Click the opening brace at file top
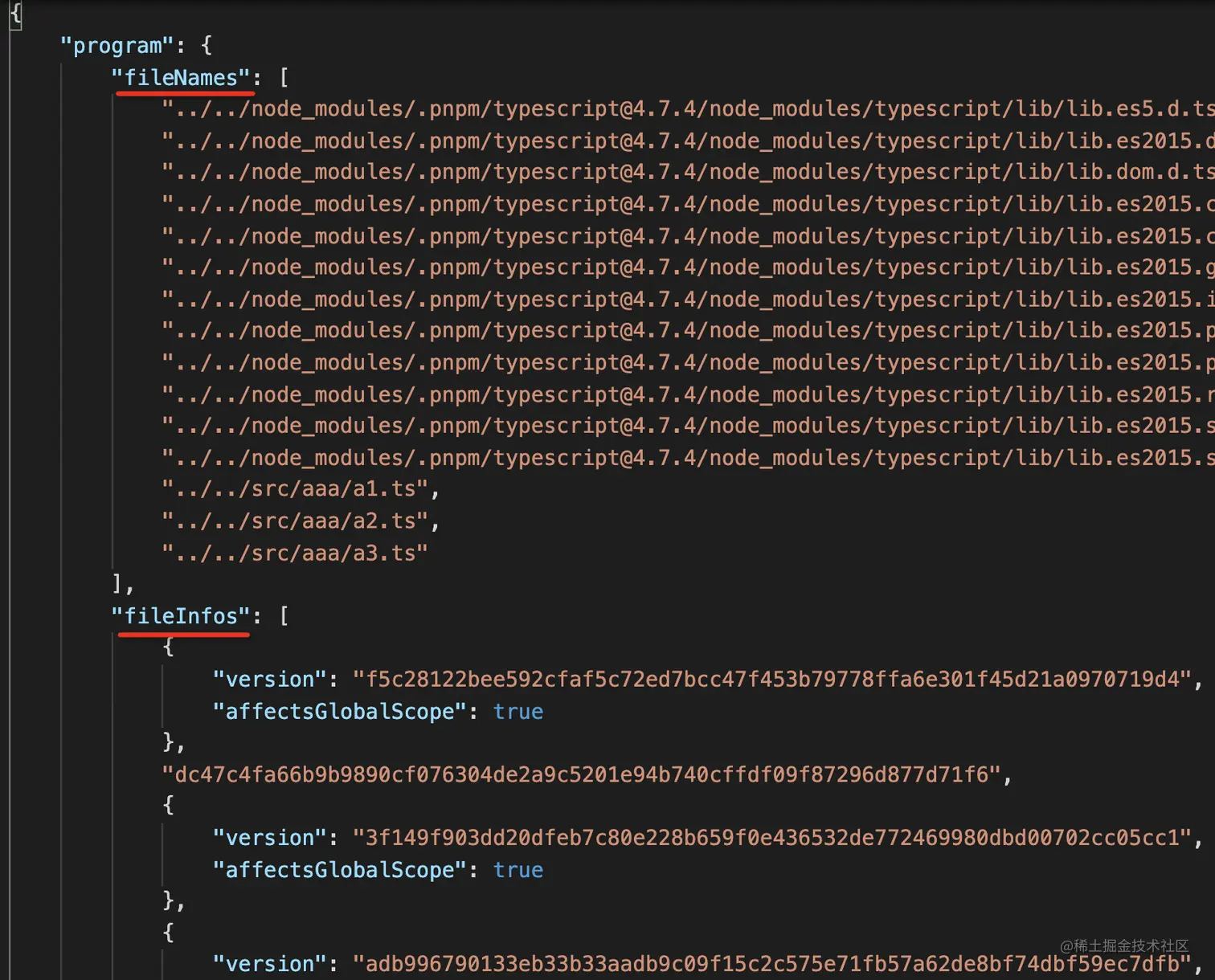Image resolution: width=1215 pixels, height=980 pixels. click(x=16, y=14)
